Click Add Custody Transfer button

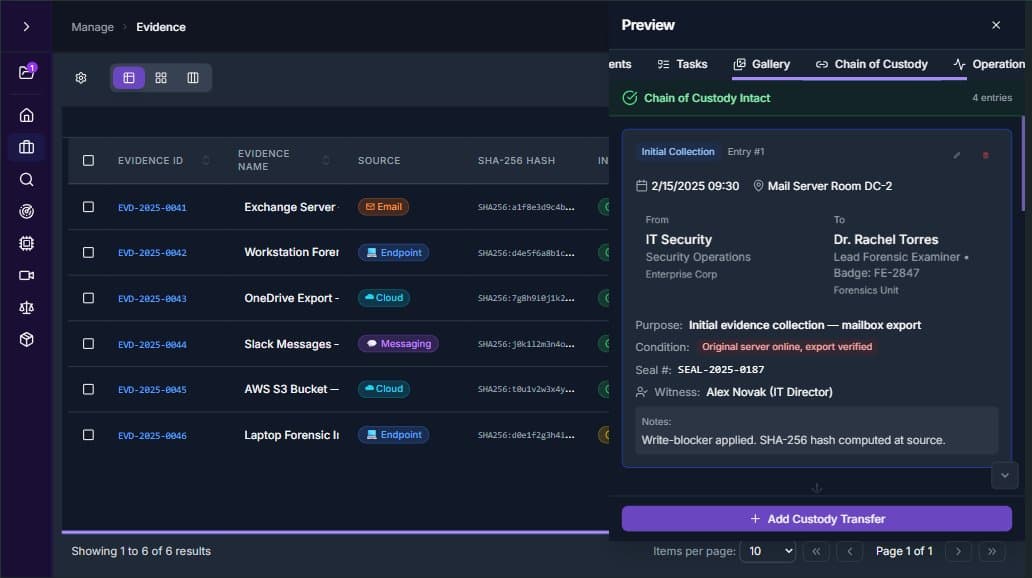click(817, 519)
